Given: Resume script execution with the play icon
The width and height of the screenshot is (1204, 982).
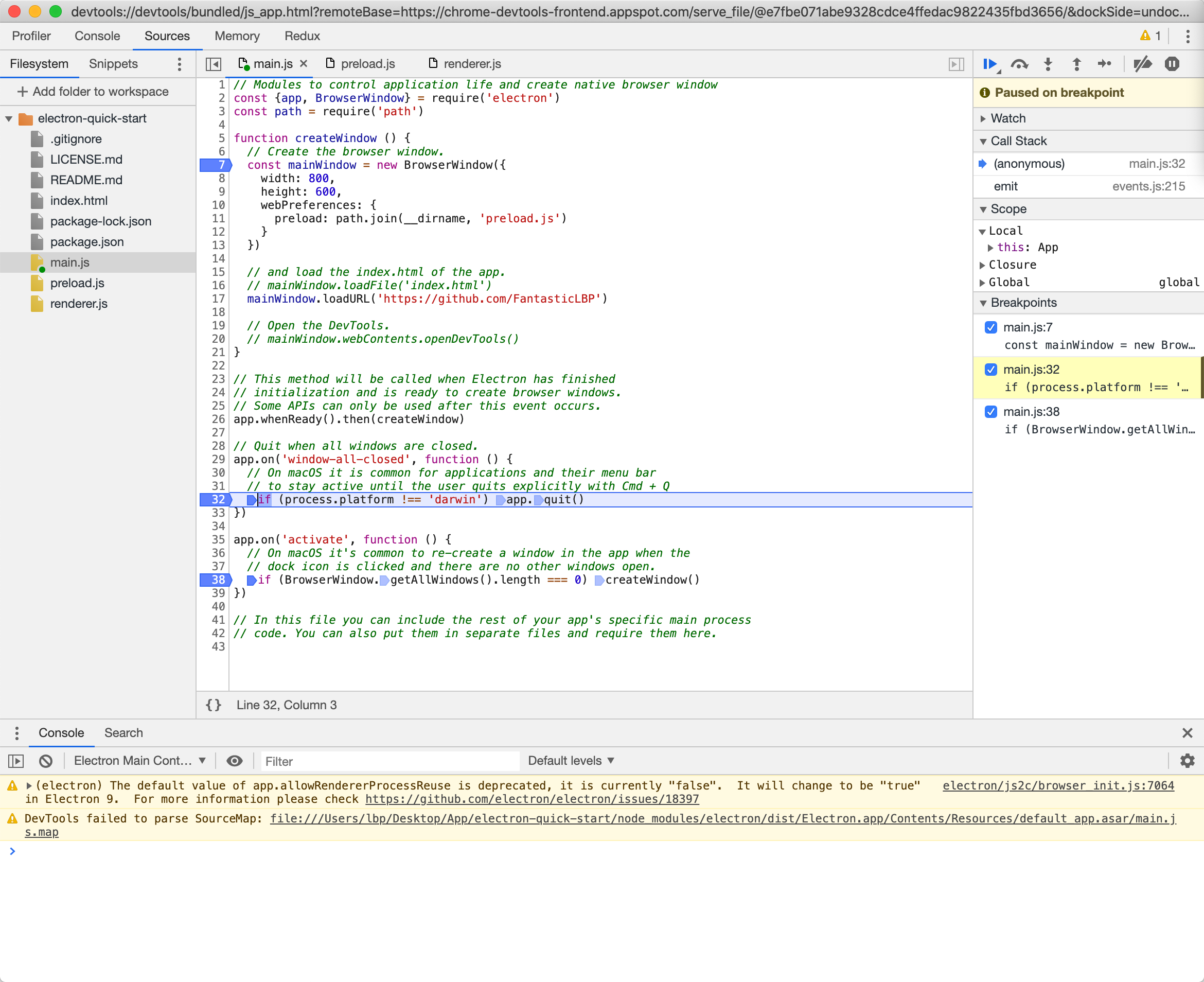Looking at the screenshot, I should [989, 64].
